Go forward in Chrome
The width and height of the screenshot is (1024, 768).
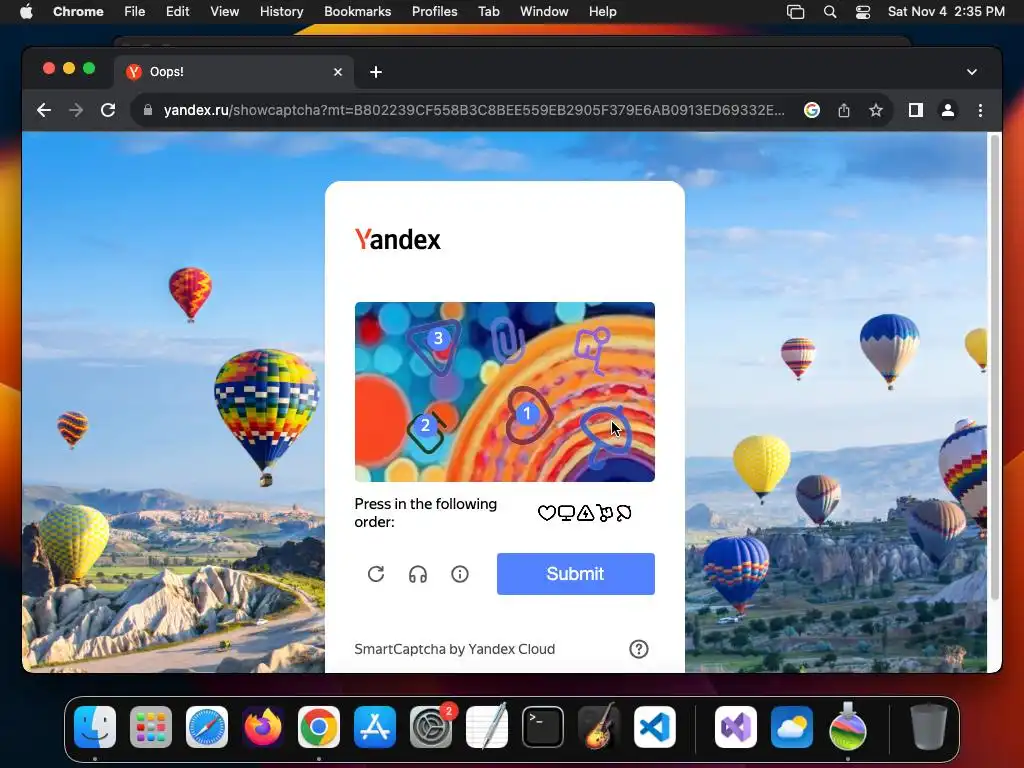(x=76, y=110)
